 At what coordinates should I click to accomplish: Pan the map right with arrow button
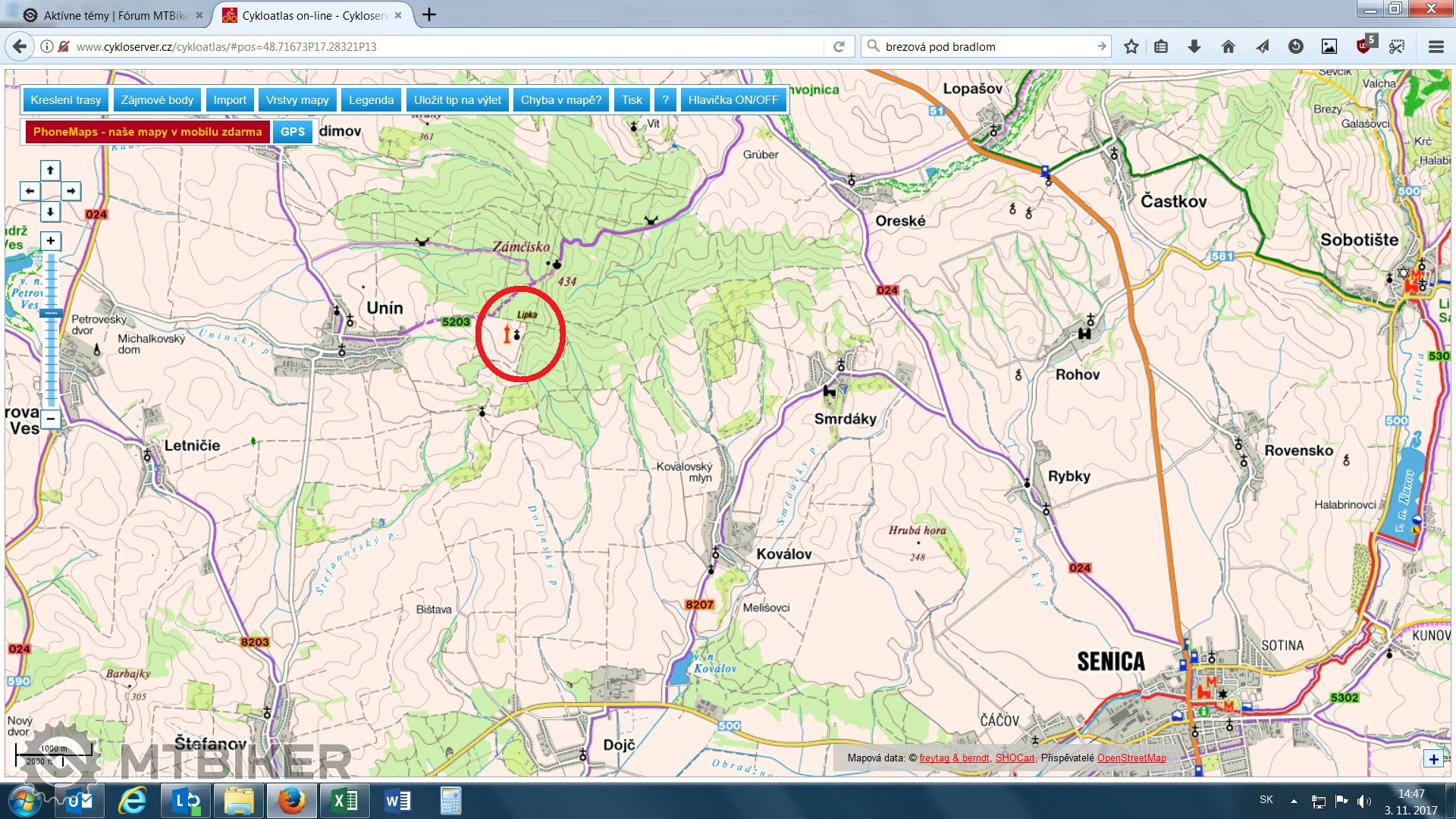coord(71,191)
